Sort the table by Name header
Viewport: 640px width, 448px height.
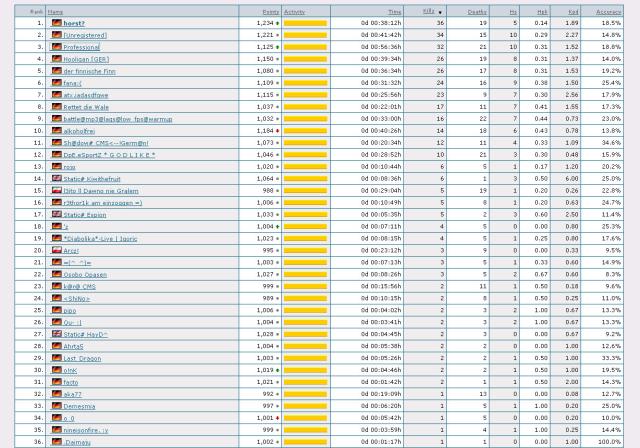[x=55, y=11]
